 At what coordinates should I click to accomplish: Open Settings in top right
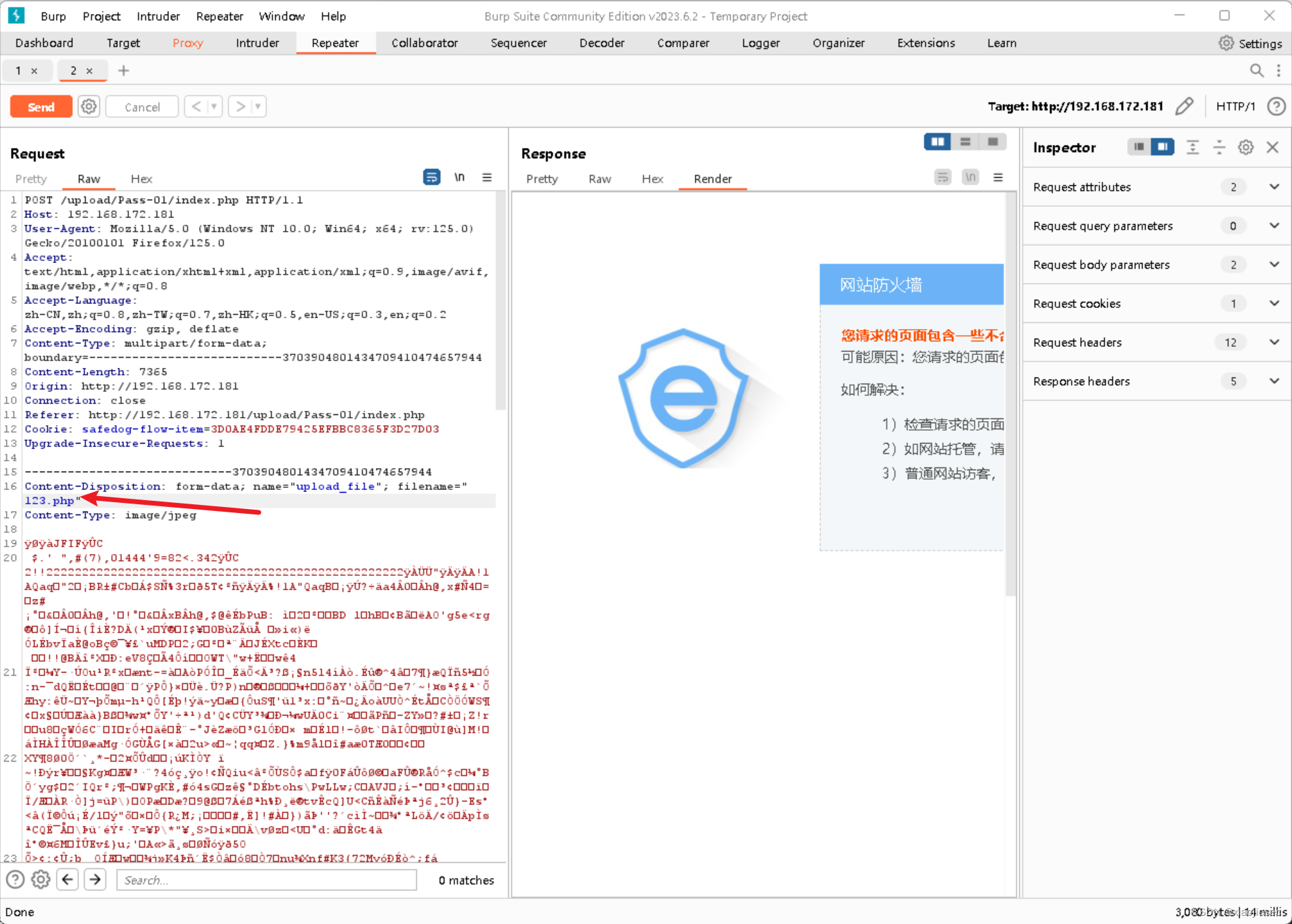(x=1250, y=43)
